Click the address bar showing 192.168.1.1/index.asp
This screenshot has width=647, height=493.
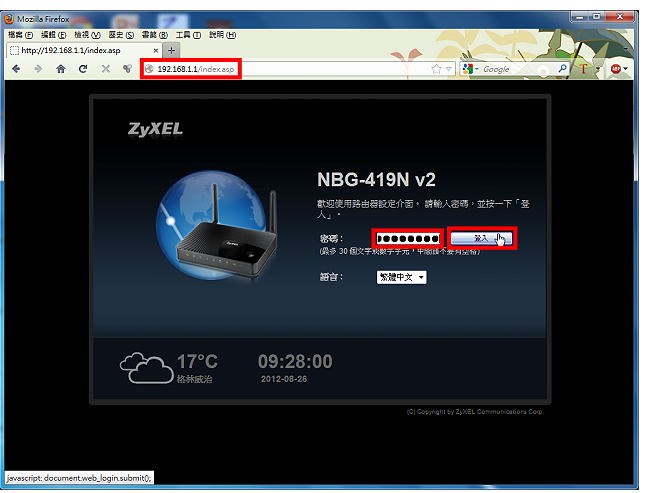pos(298,69)
